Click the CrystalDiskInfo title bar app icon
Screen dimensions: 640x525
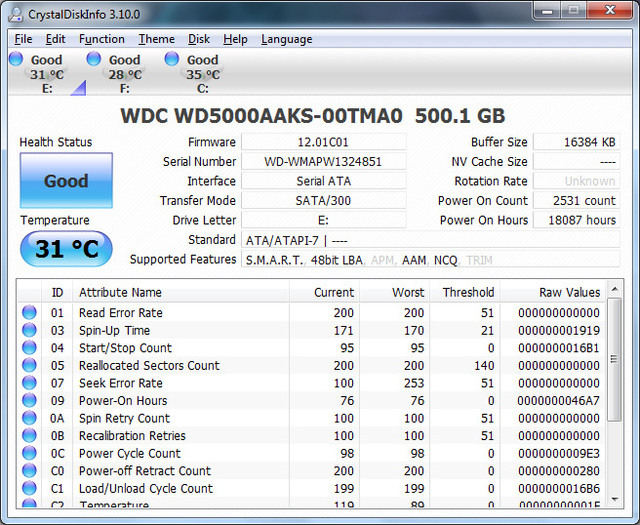pos(16,14)
